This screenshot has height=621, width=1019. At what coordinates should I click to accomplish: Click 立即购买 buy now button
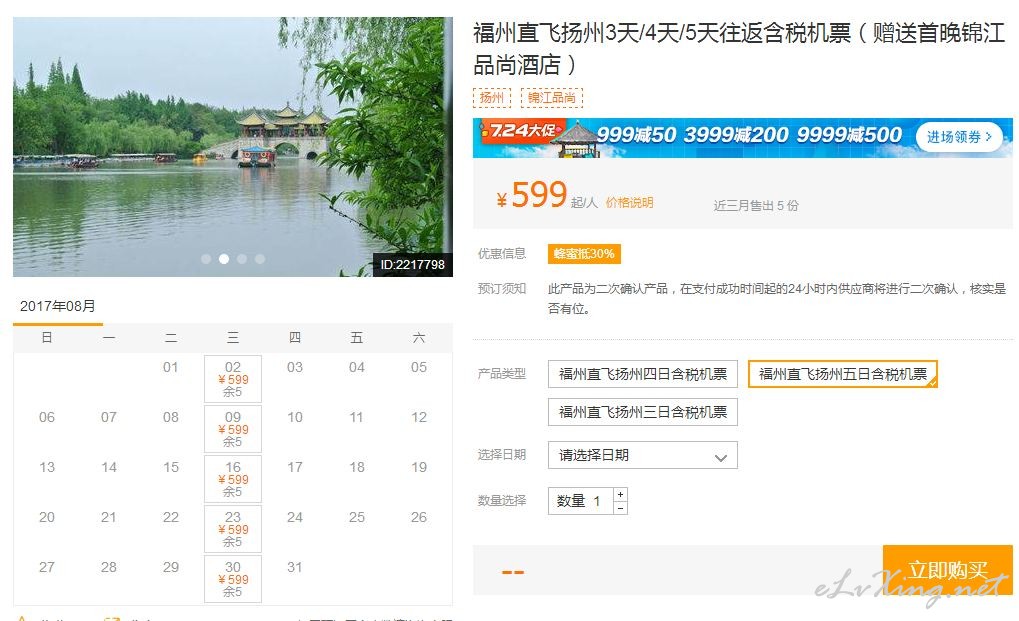pyautogui.click(x=948, y=570)
